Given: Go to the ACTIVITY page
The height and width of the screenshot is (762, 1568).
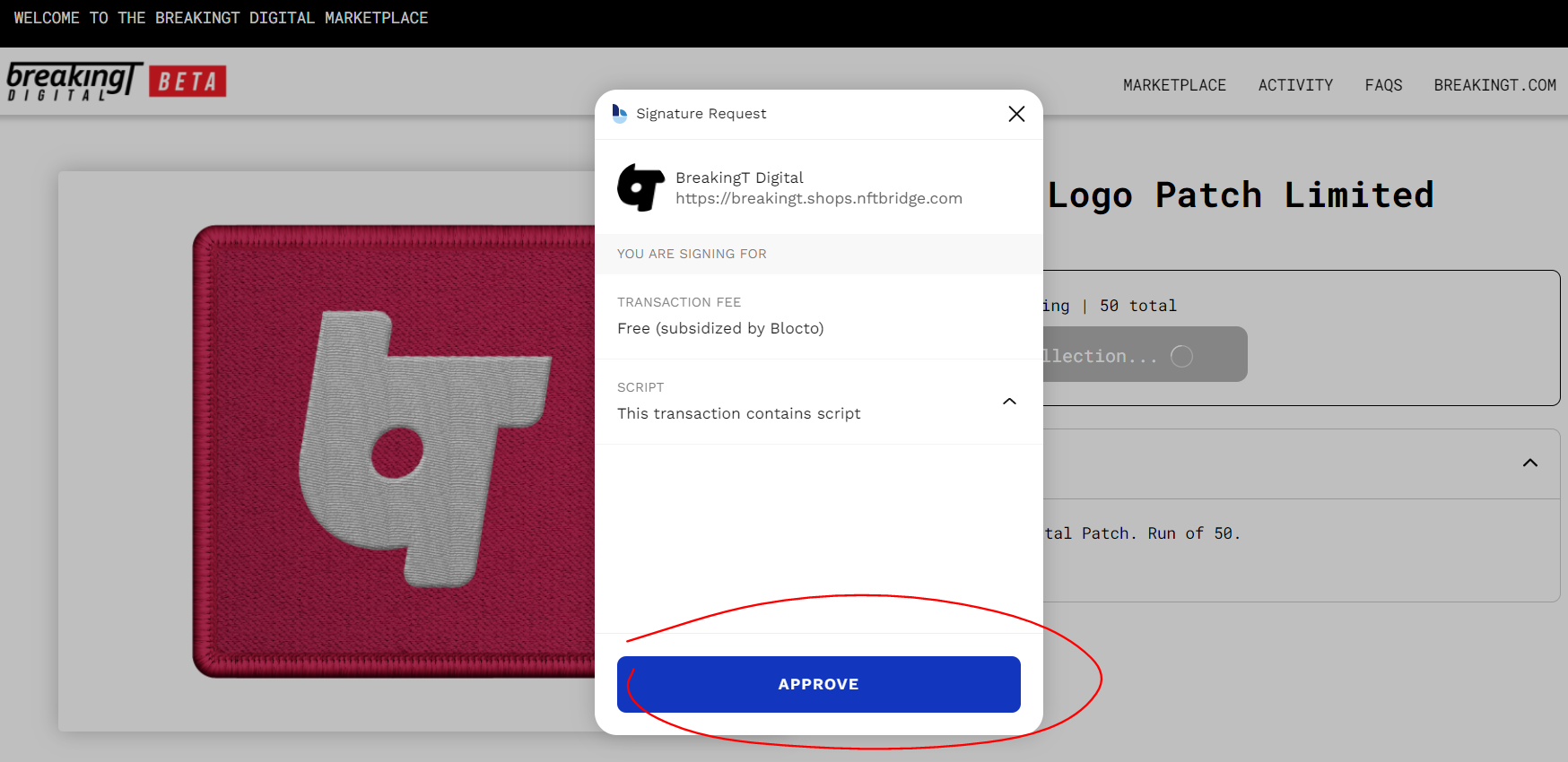Looking at the screenshot, I should pos(1294,85).
